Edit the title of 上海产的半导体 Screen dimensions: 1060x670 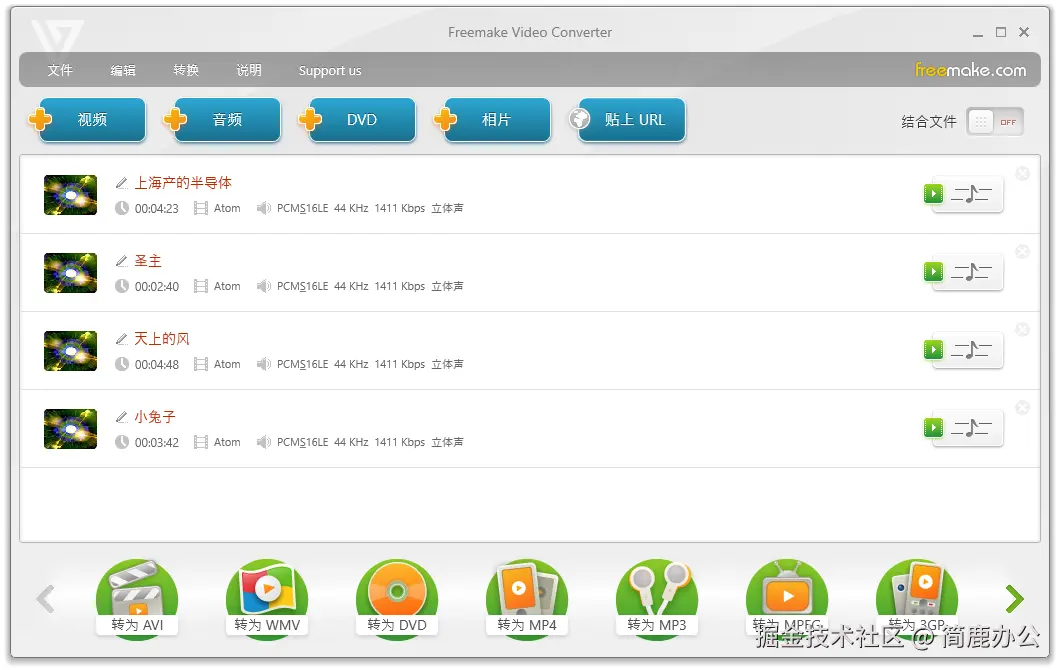point(121,183)
